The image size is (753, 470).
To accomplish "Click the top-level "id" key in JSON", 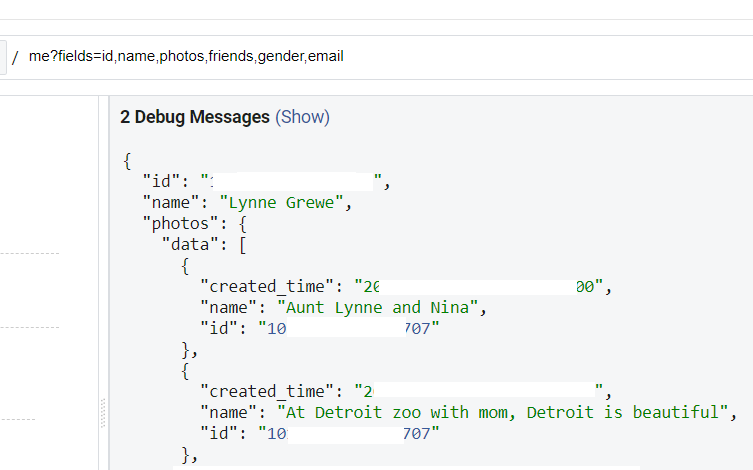I will pos(161,182).
